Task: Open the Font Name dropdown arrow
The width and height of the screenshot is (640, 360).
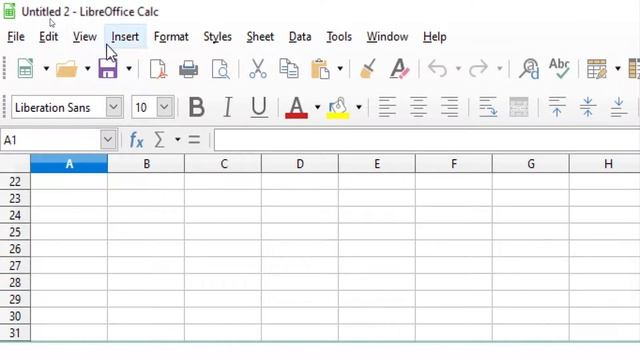Action: tap(114, 107)
